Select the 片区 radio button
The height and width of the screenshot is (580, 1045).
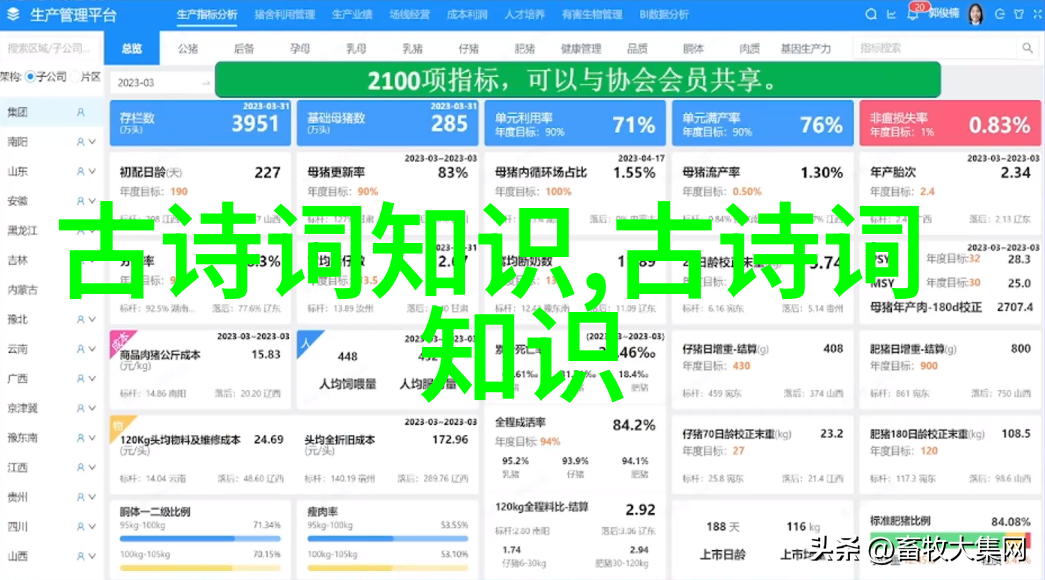pos(75,77)
